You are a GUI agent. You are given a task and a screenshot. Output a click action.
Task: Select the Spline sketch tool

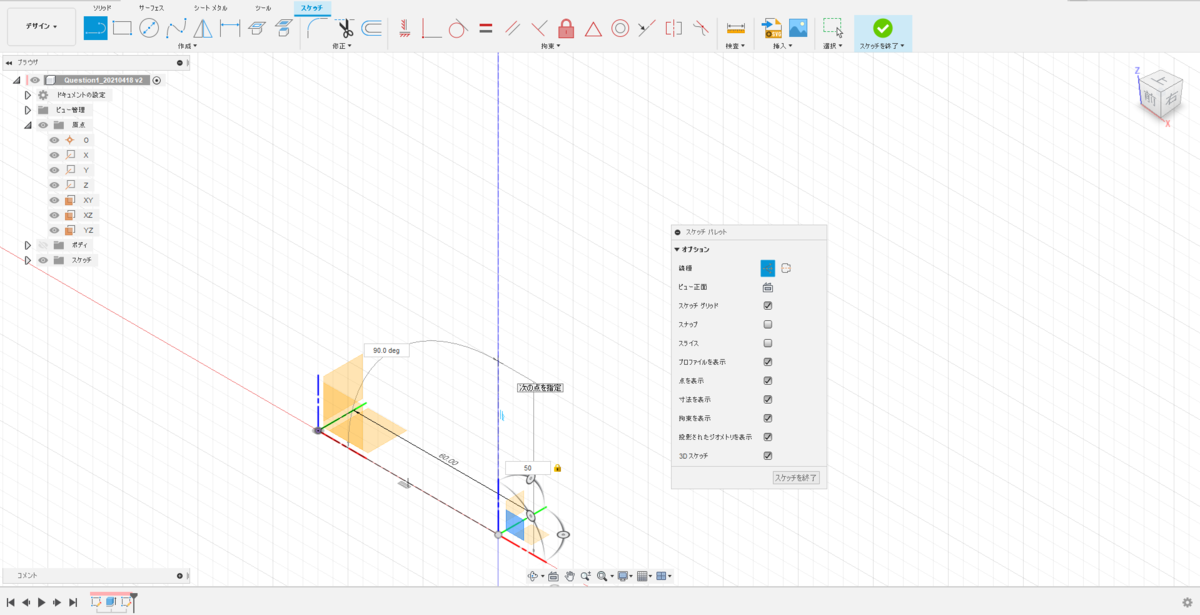point(176,28)
